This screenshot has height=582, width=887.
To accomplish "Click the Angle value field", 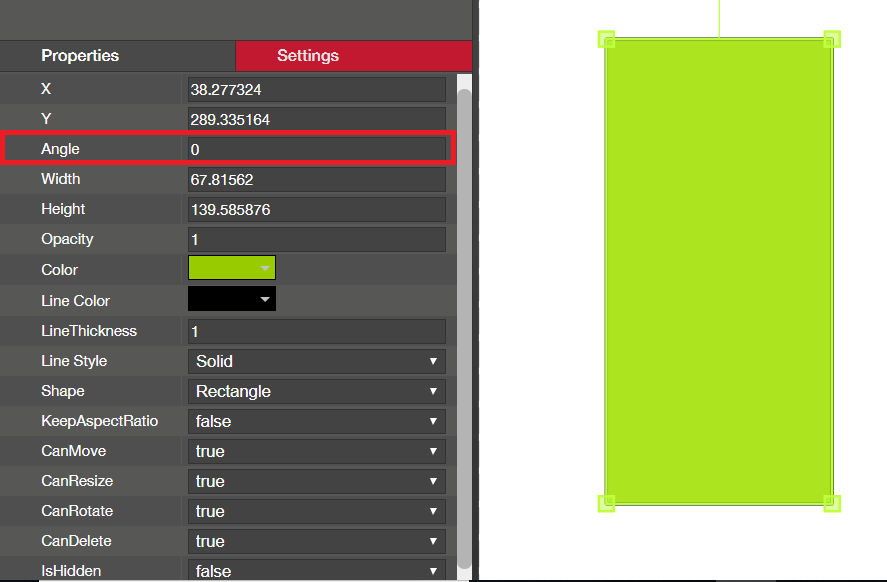I will pyautogui.click(x=316, y=149).
